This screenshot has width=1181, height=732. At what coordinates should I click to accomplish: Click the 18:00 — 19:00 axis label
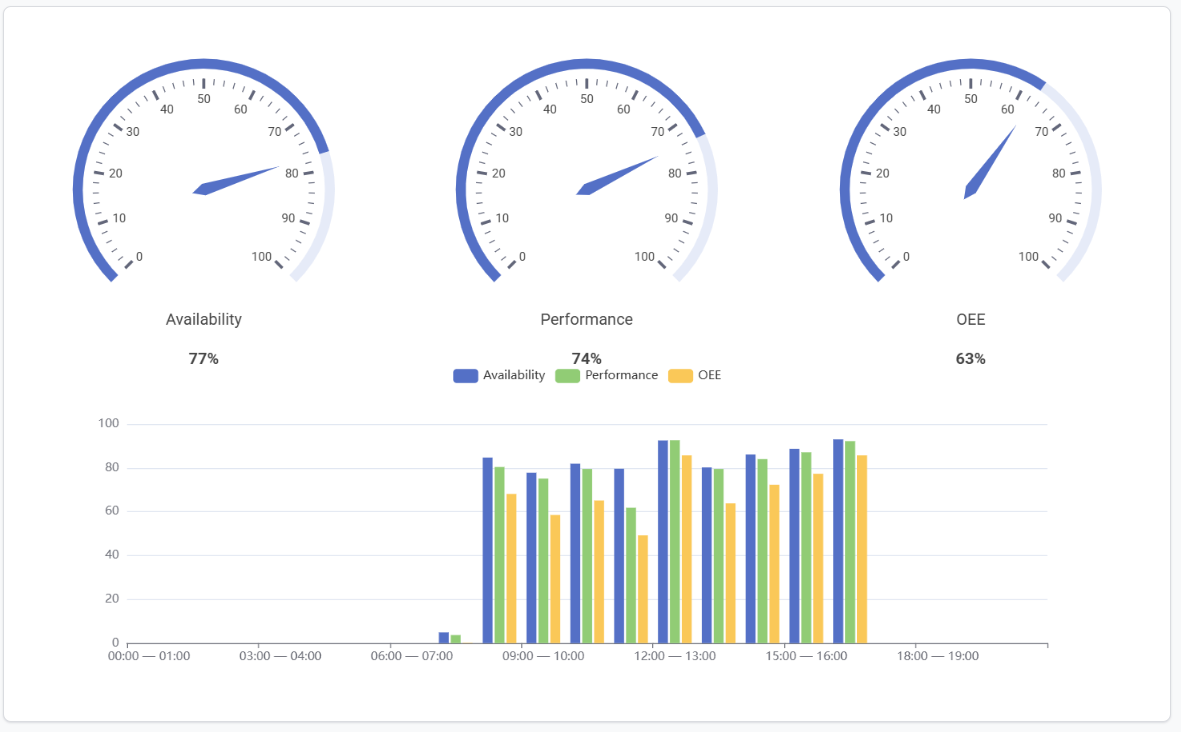[938, 656]
